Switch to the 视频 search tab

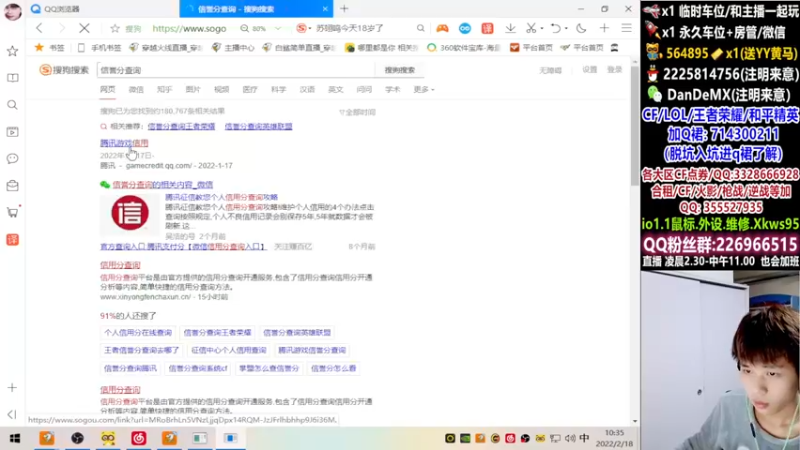(x=221, y=89)
